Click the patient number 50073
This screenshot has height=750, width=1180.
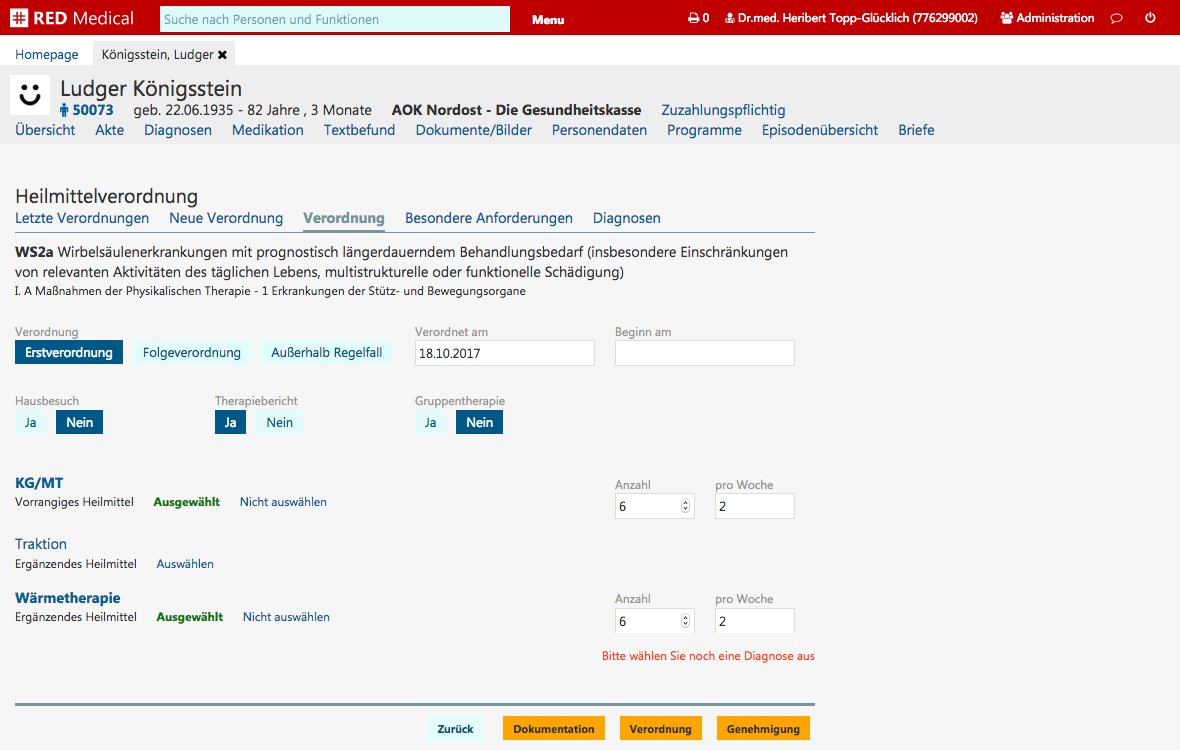point(93,110)
